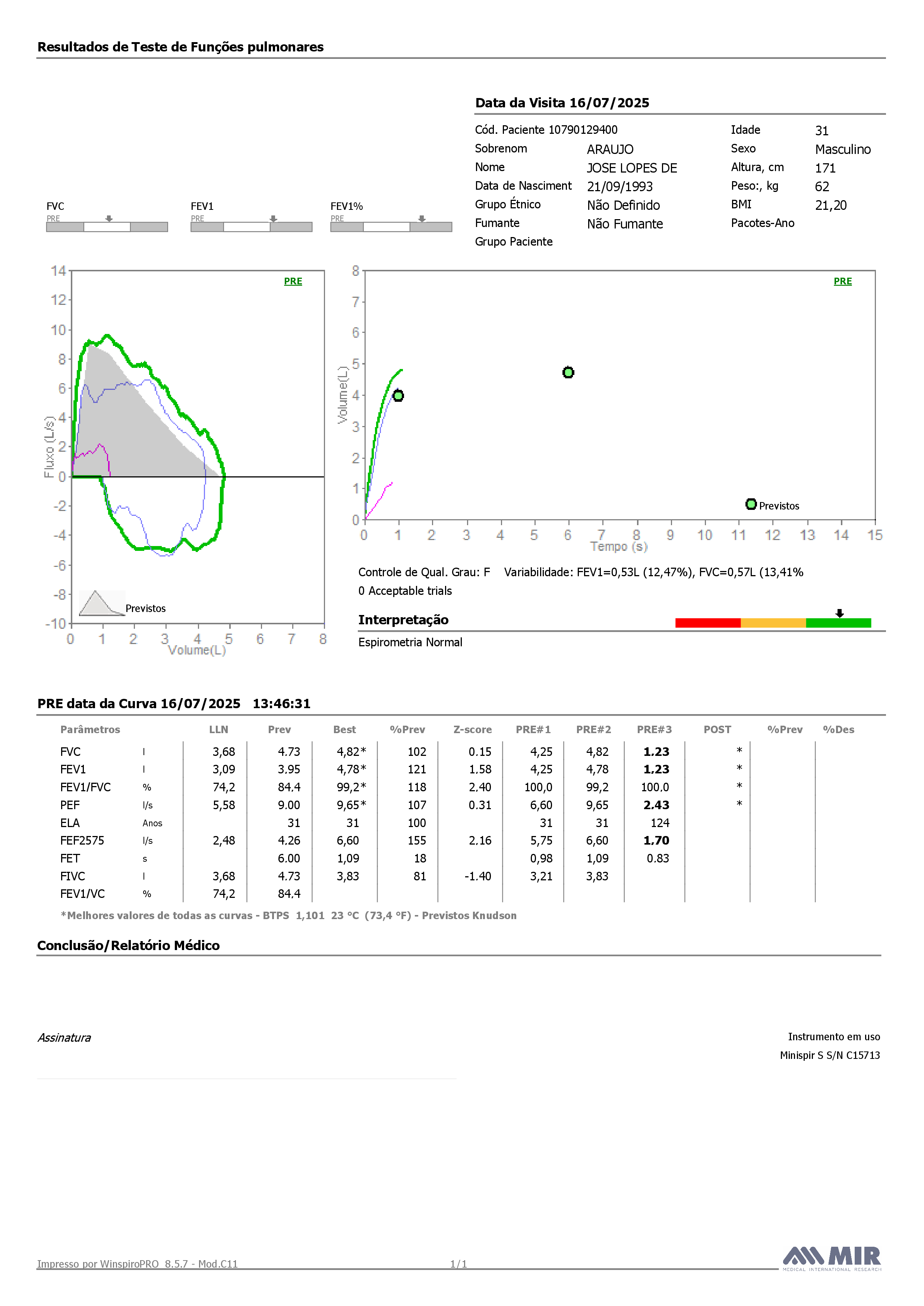This screenshot has height=1306, width=924.
Task: Click the volume-time curve chart
Action: 620,395
